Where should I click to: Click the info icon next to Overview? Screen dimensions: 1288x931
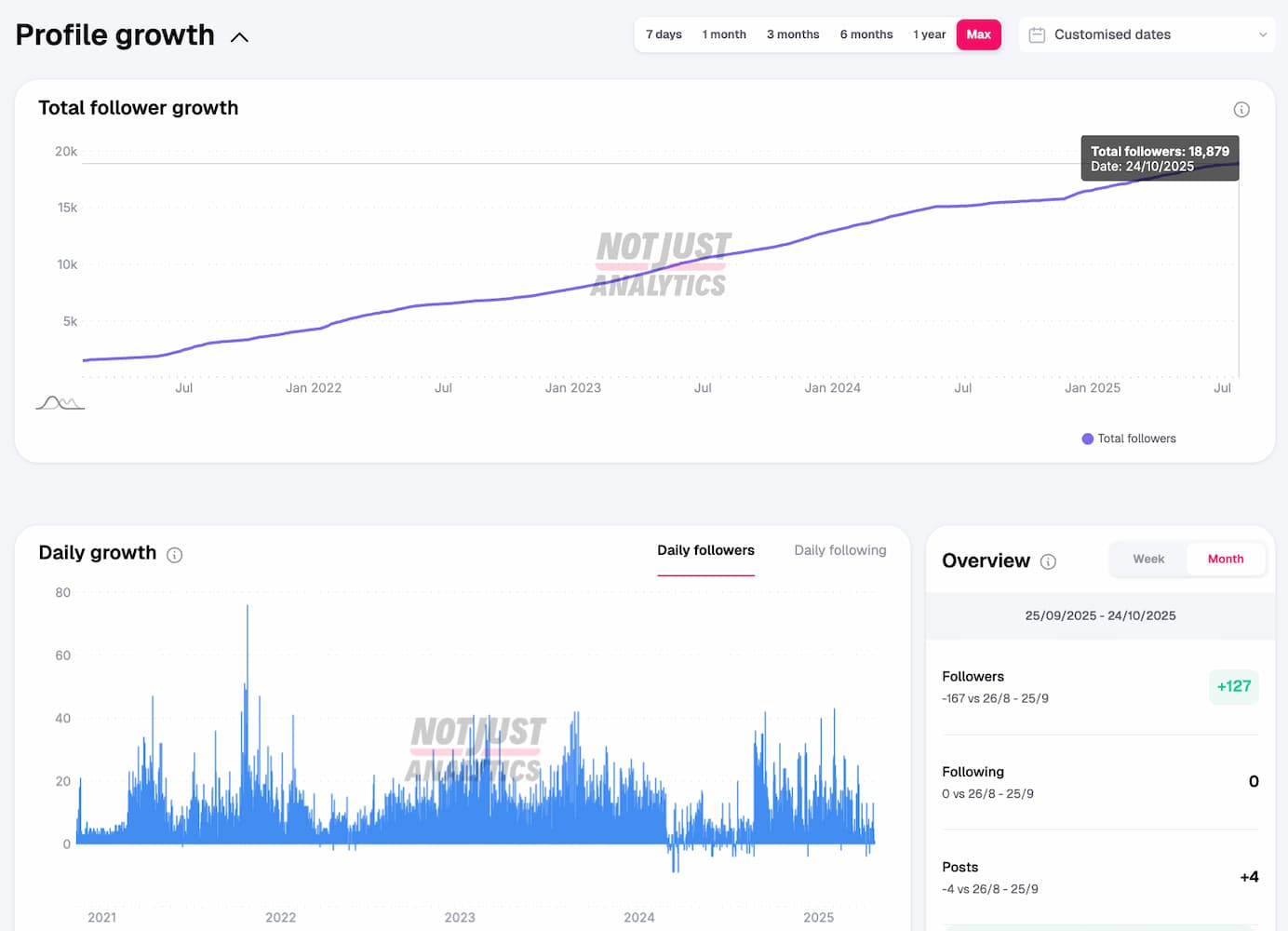point(1048,561)
